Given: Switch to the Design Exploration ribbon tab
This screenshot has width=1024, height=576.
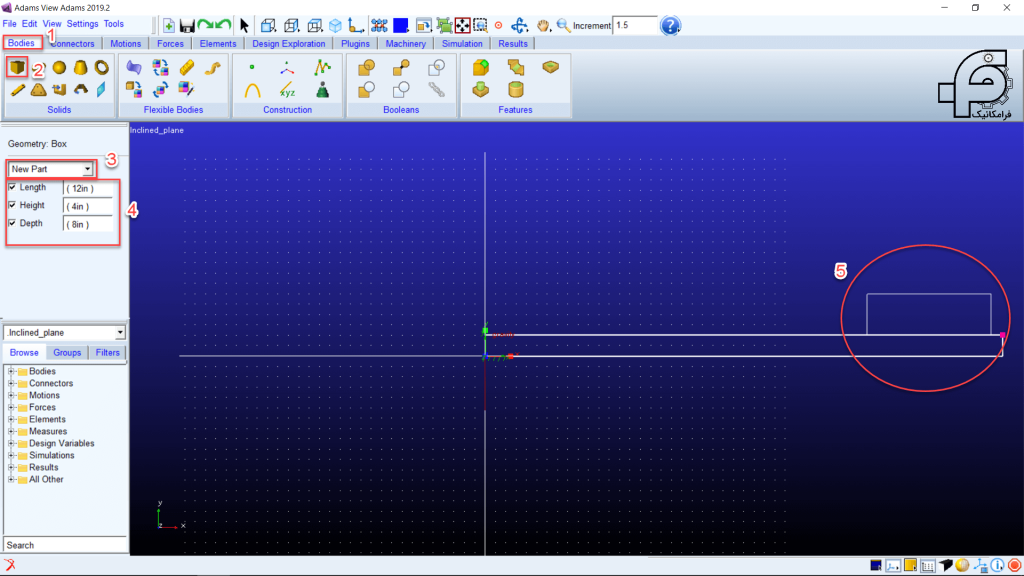Looking at the screenshot, I should tap(289, 44).
